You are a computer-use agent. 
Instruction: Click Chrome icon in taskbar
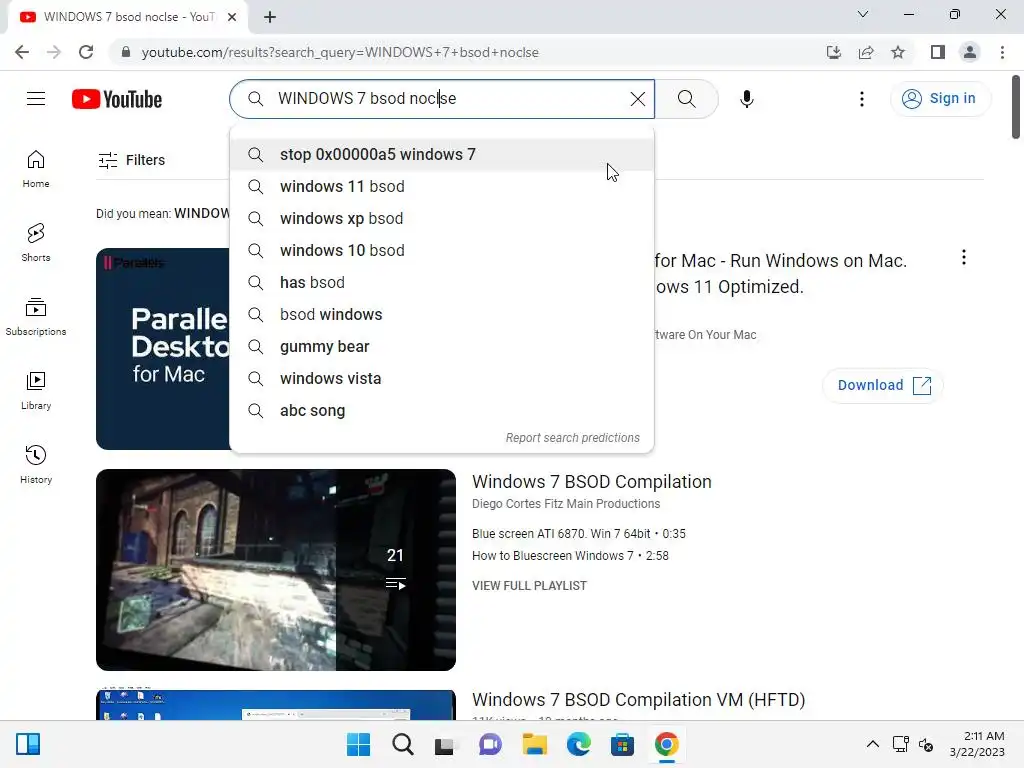point(667,744)
